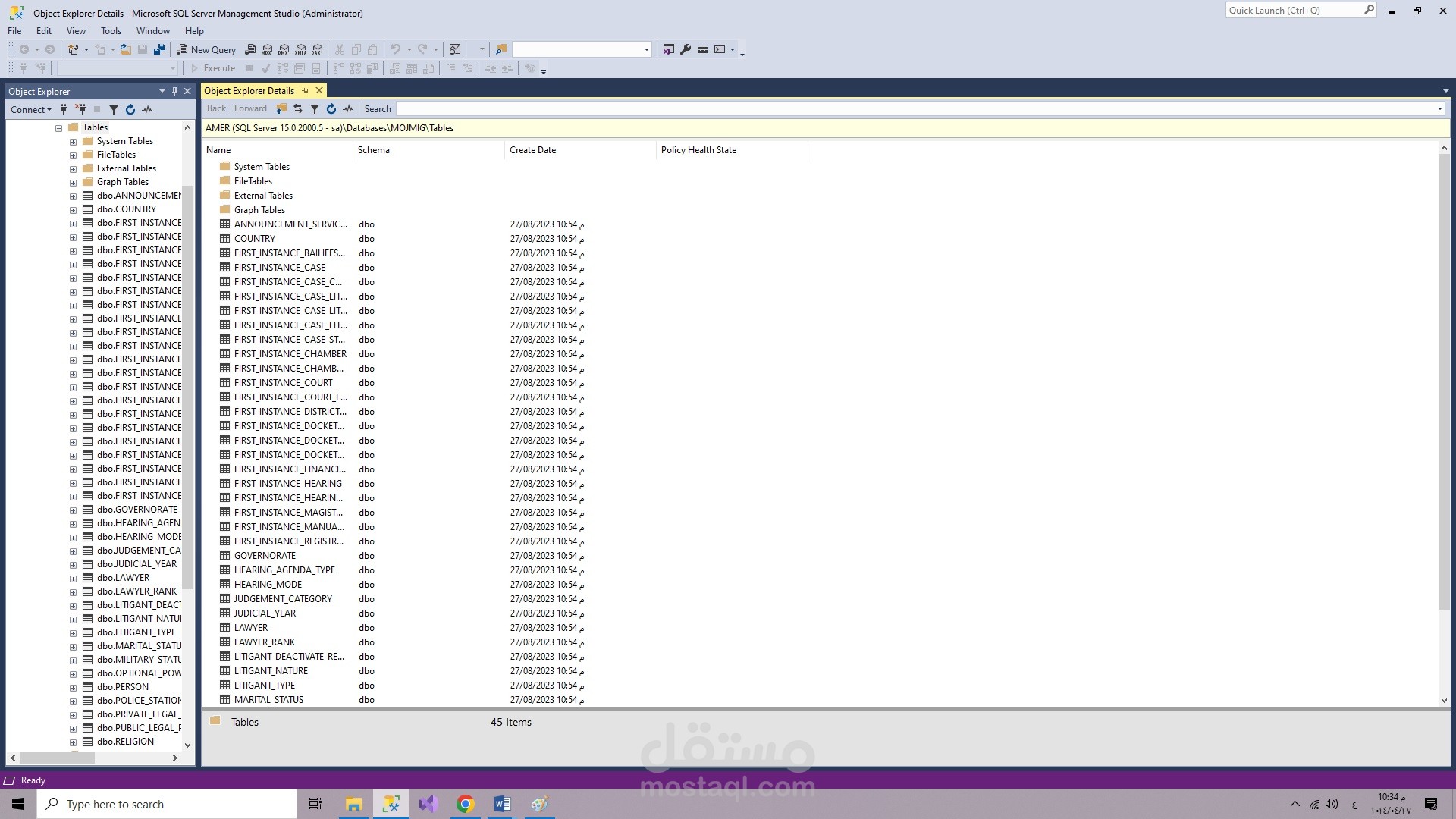
Task: Click the New Query toolbar button
Action: [206, 49]
